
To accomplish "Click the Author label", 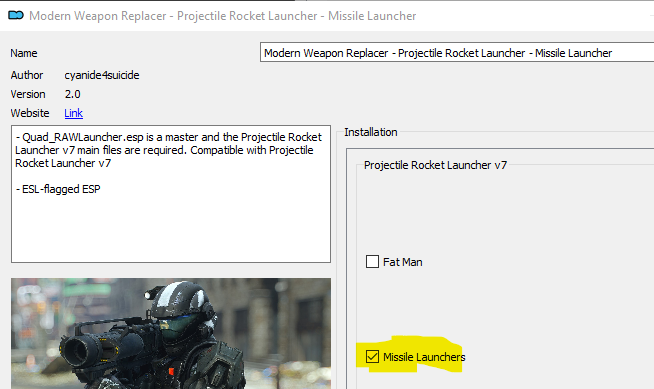I will coord(27,75).
